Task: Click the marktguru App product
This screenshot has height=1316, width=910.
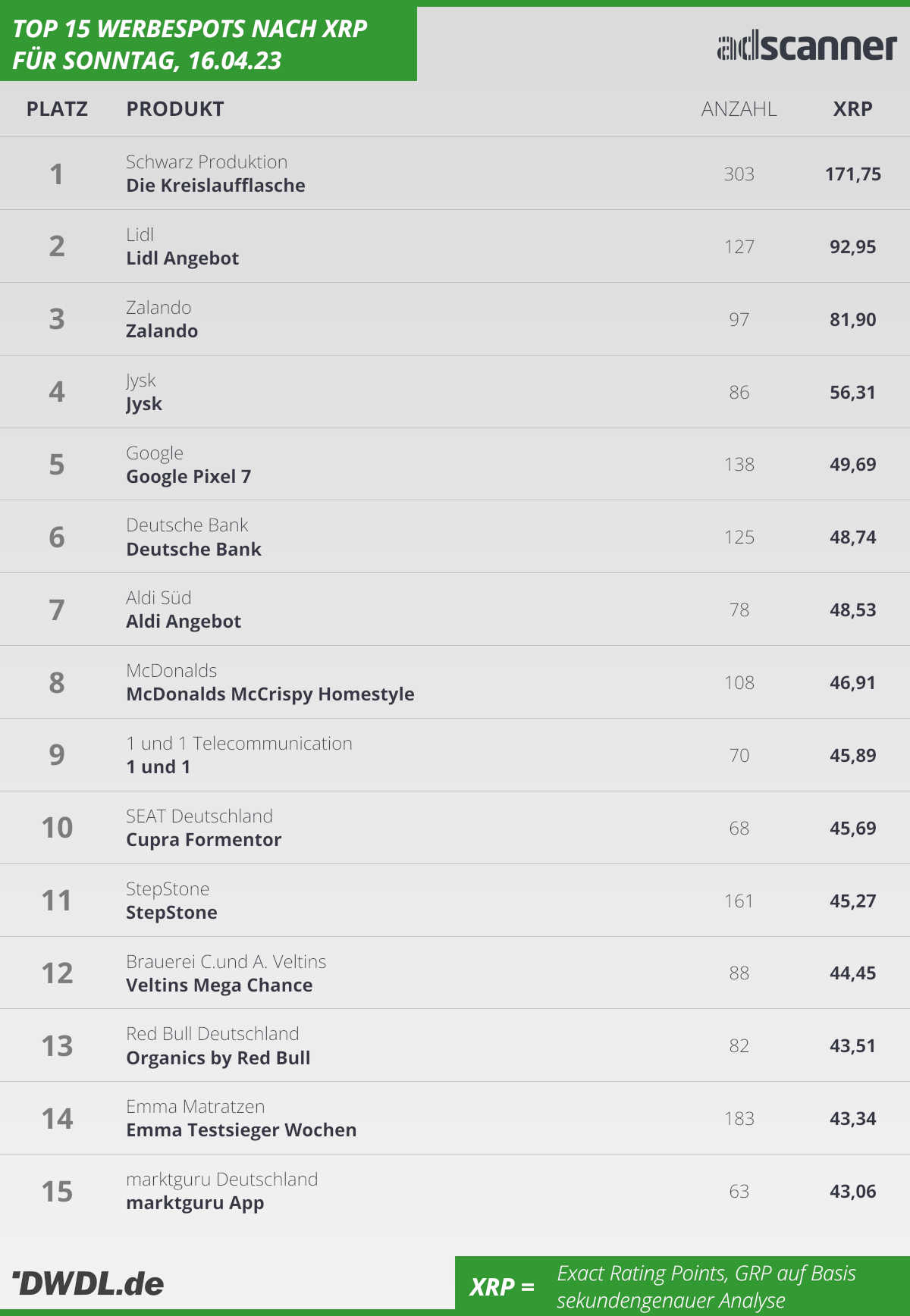Action: coord(196,1203)
